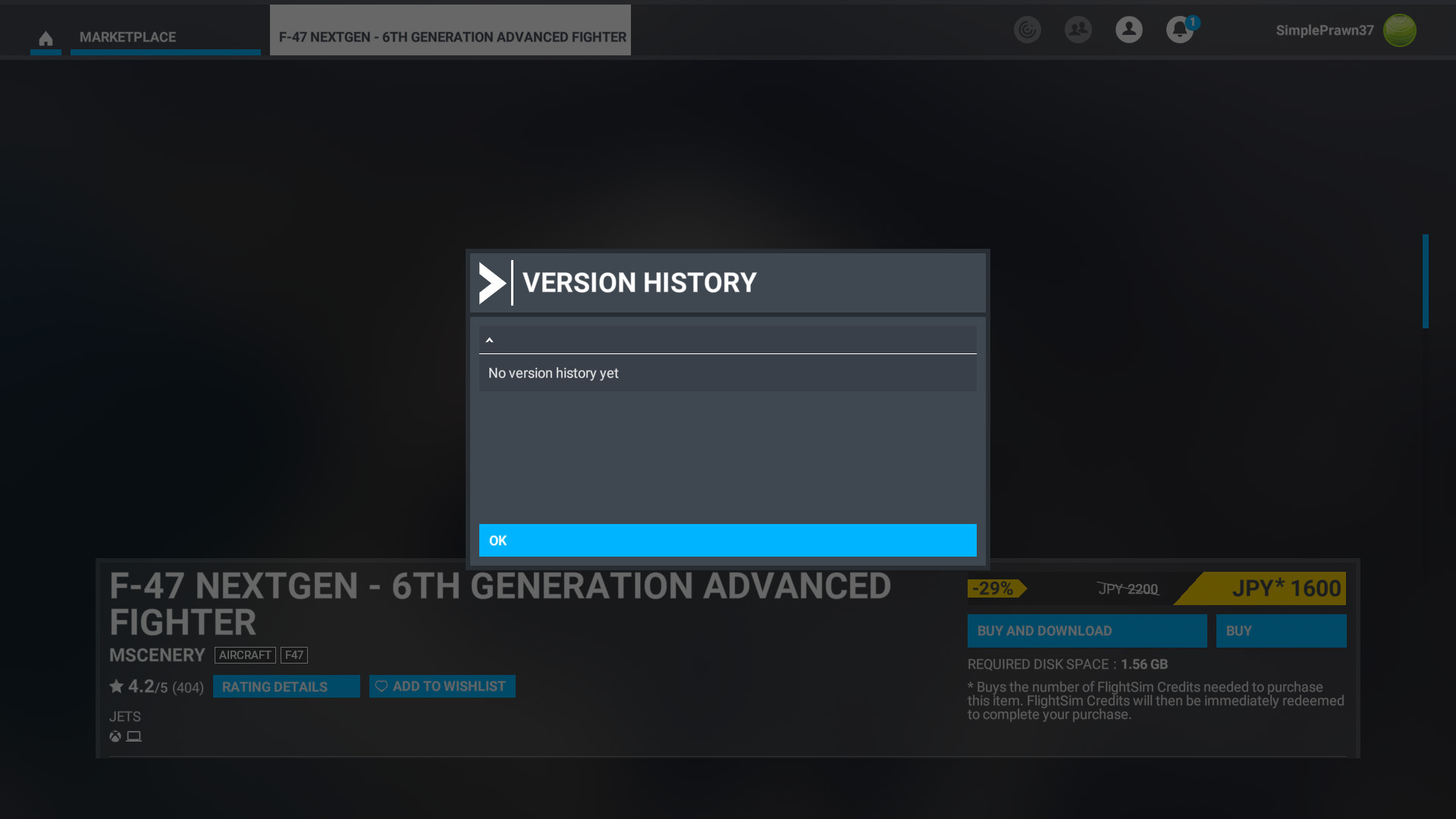Open Rating Details
Viewport: 1456px width, 819px height.
pyautogui.click(x=286, y=686)
